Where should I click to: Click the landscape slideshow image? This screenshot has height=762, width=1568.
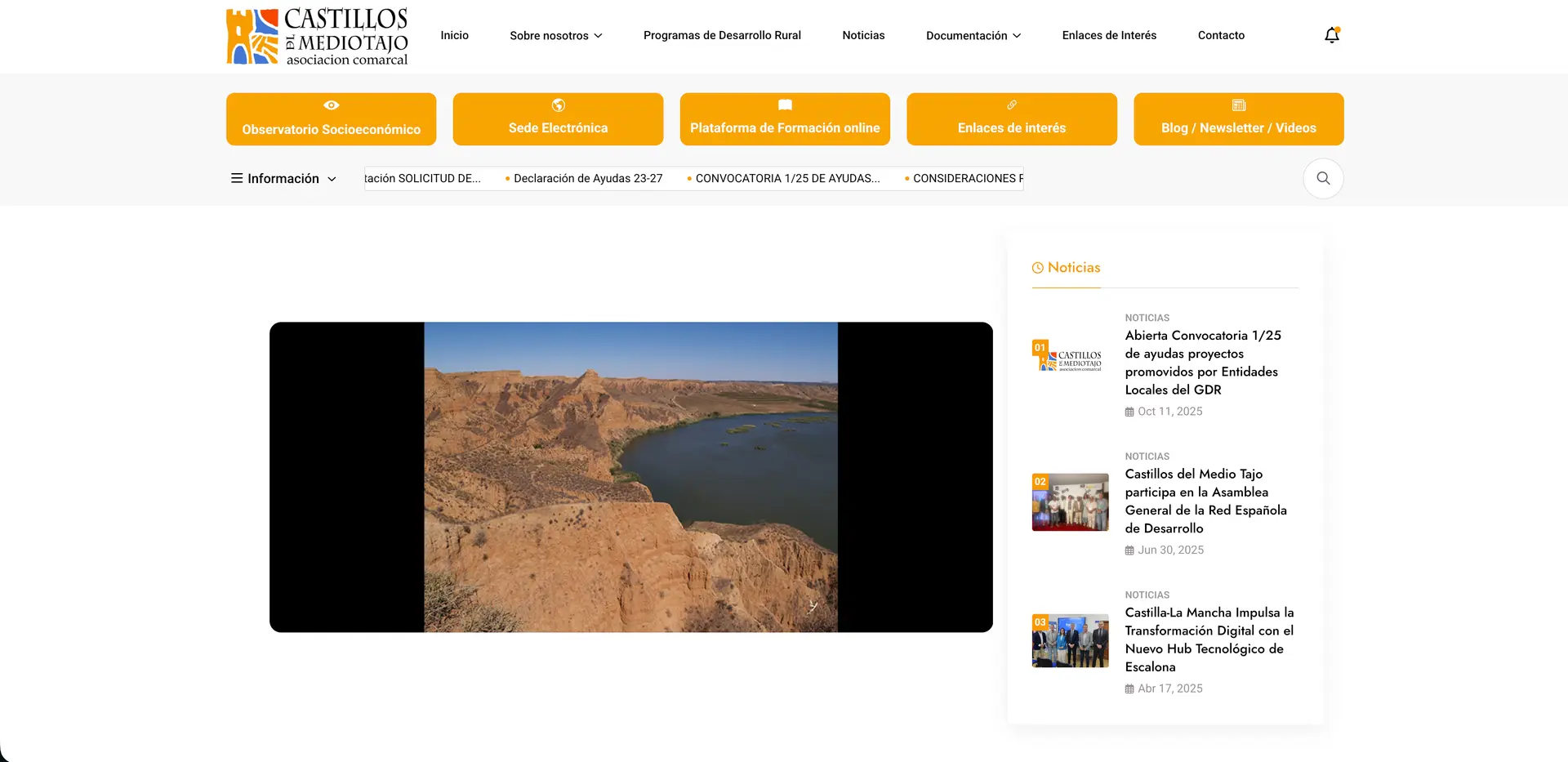click(630, 477)
